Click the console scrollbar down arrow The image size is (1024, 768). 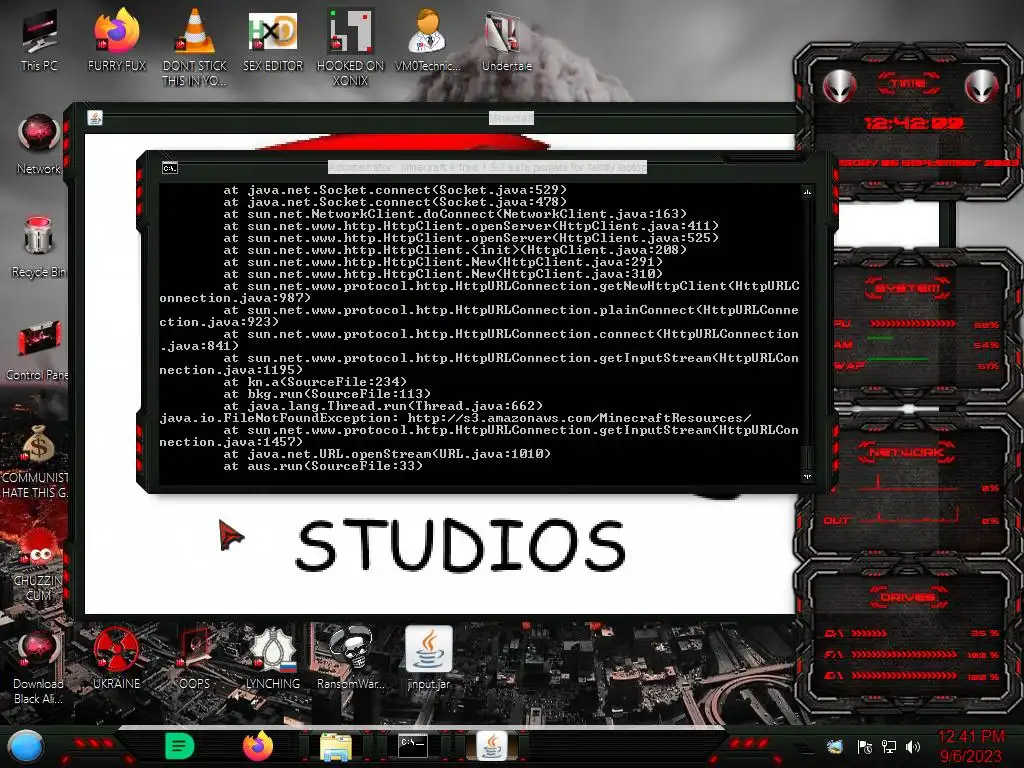pyautogui.click(x=807, y=477)
